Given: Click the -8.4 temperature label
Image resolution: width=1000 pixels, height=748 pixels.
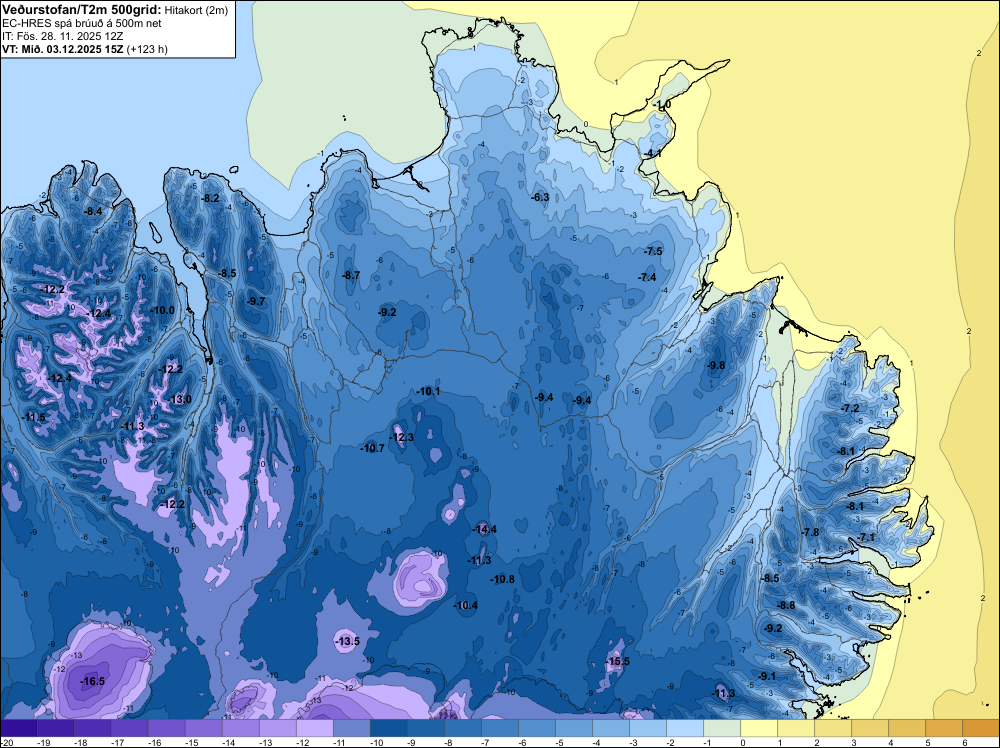Looking at the screenshot, I should coord(94,211).
